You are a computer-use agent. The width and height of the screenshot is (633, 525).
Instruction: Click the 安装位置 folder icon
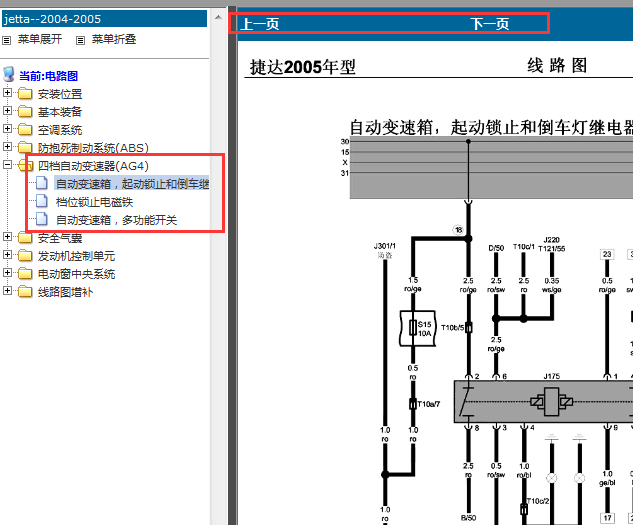tap(25, 94)
